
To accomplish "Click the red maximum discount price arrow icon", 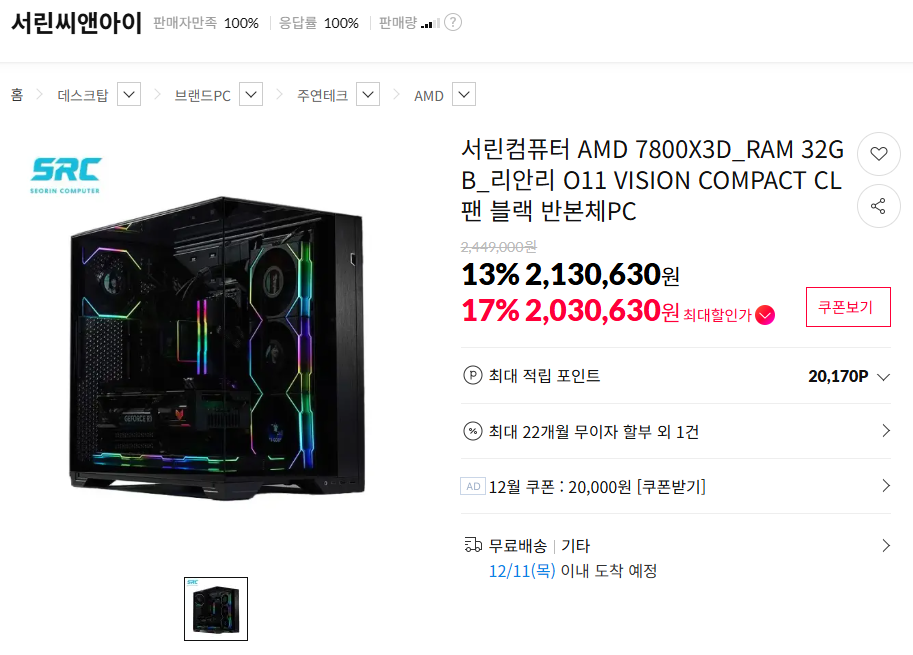I will point(765,315).
